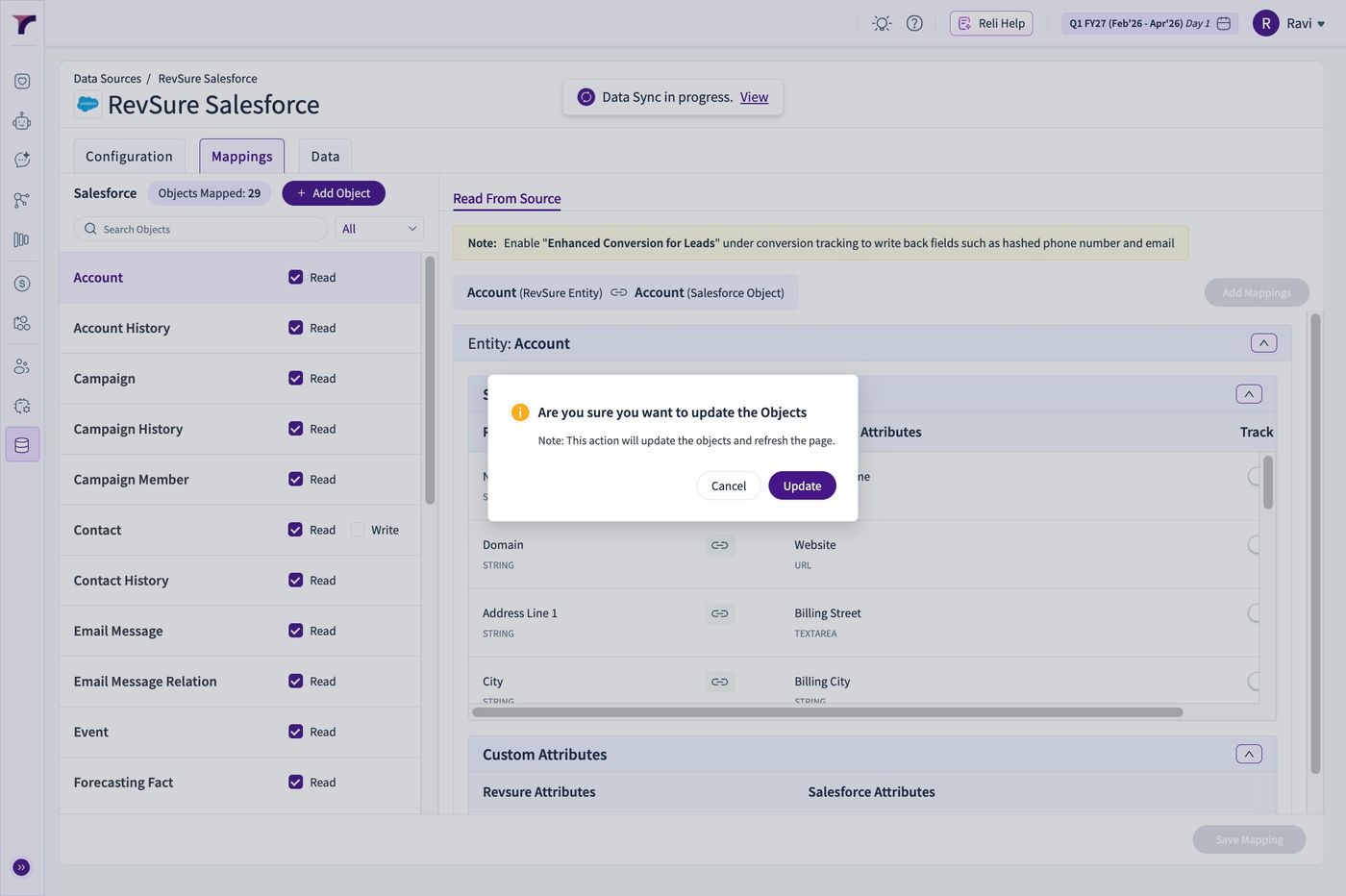The height and width of the screenshot is (896, 1346).
Task: Go to Data Sources breadcrumb
Action: click(108, 79)
